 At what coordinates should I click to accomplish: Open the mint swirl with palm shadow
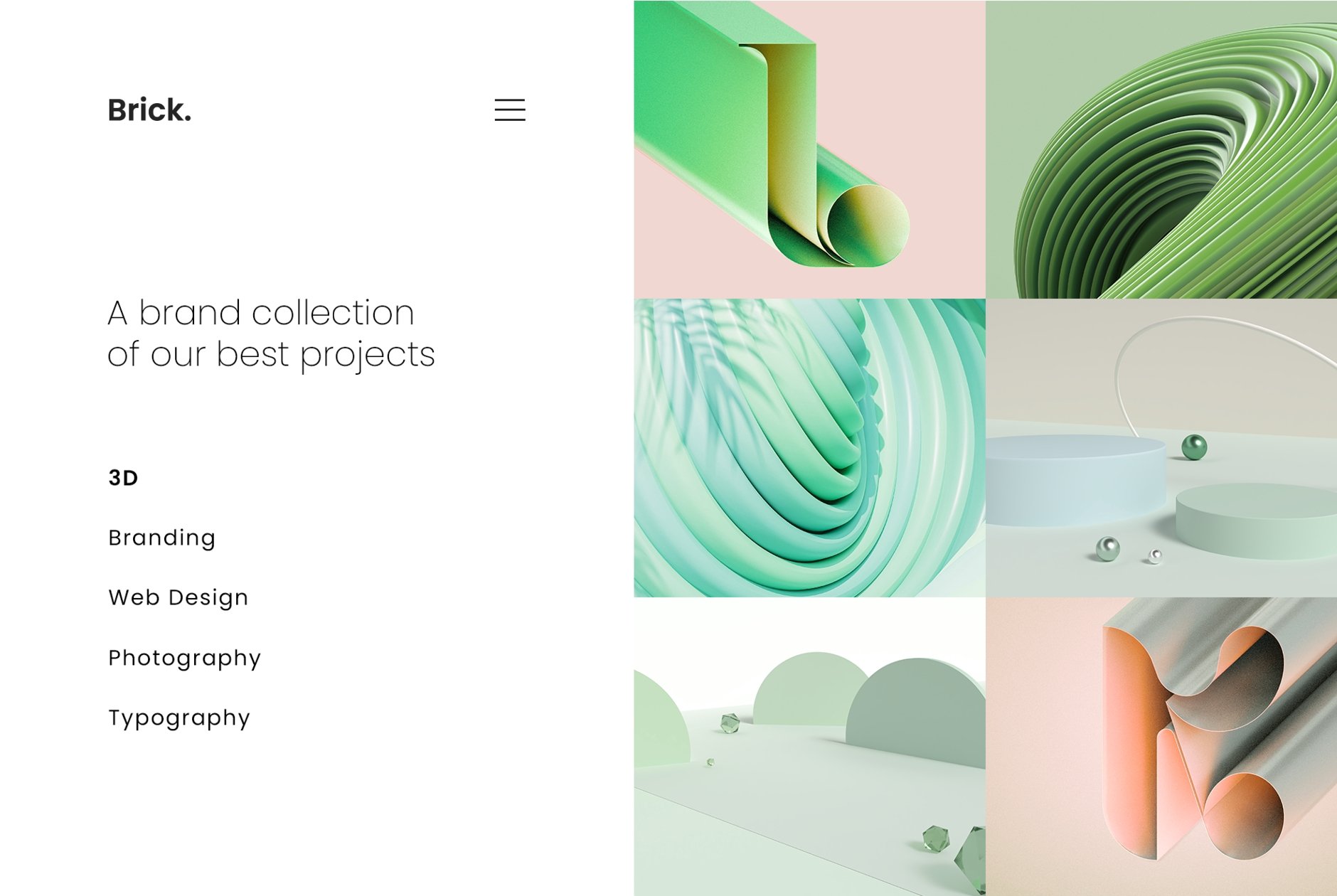(809, 448)
